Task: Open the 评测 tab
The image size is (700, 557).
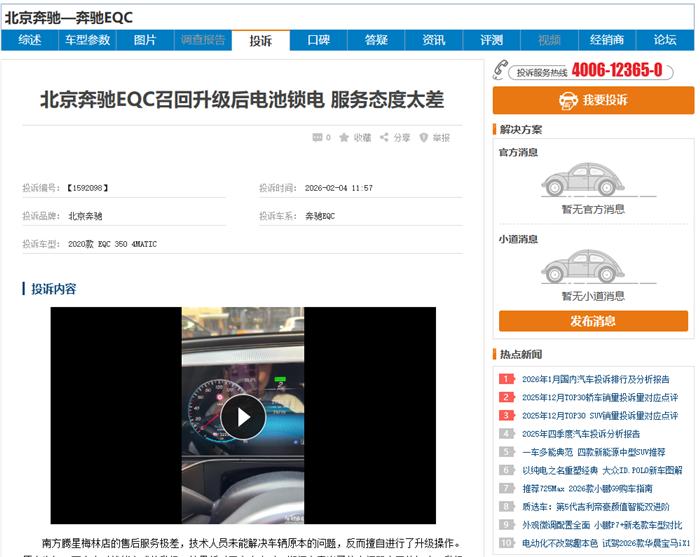Action: pyautogui.click(x=491, y=40)
